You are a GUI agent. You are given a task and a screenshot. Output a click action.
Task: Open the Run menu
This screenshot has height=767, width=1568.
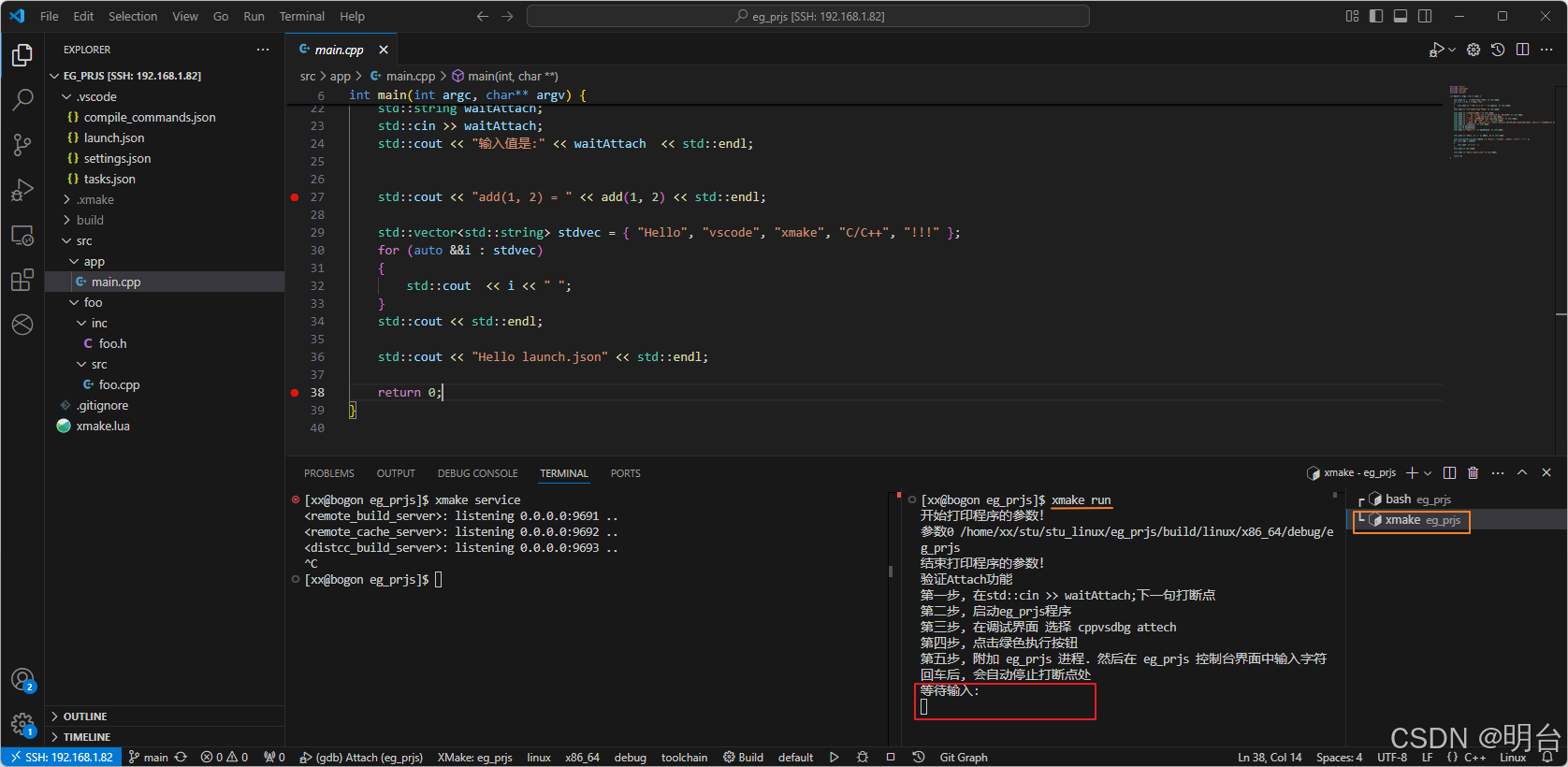[254, 16]
